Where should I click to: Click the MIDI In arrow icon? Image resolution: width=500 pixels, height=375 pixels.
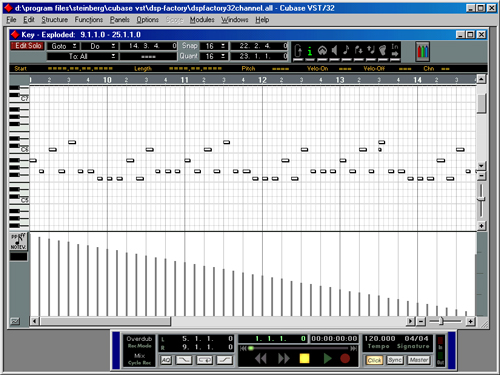395,51
